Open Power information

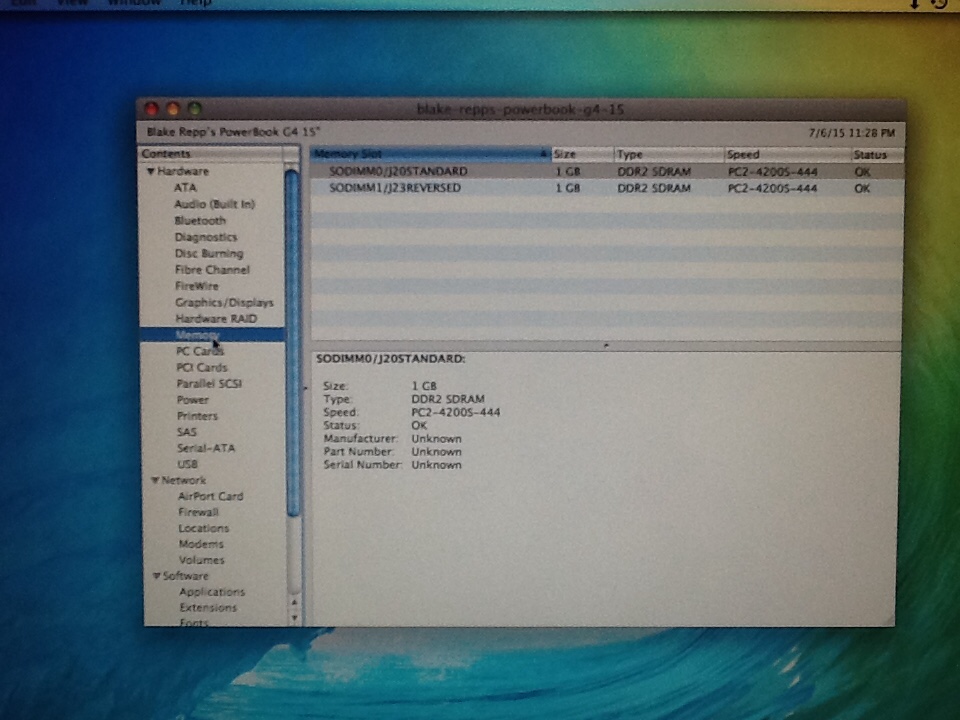click(193, 400)
